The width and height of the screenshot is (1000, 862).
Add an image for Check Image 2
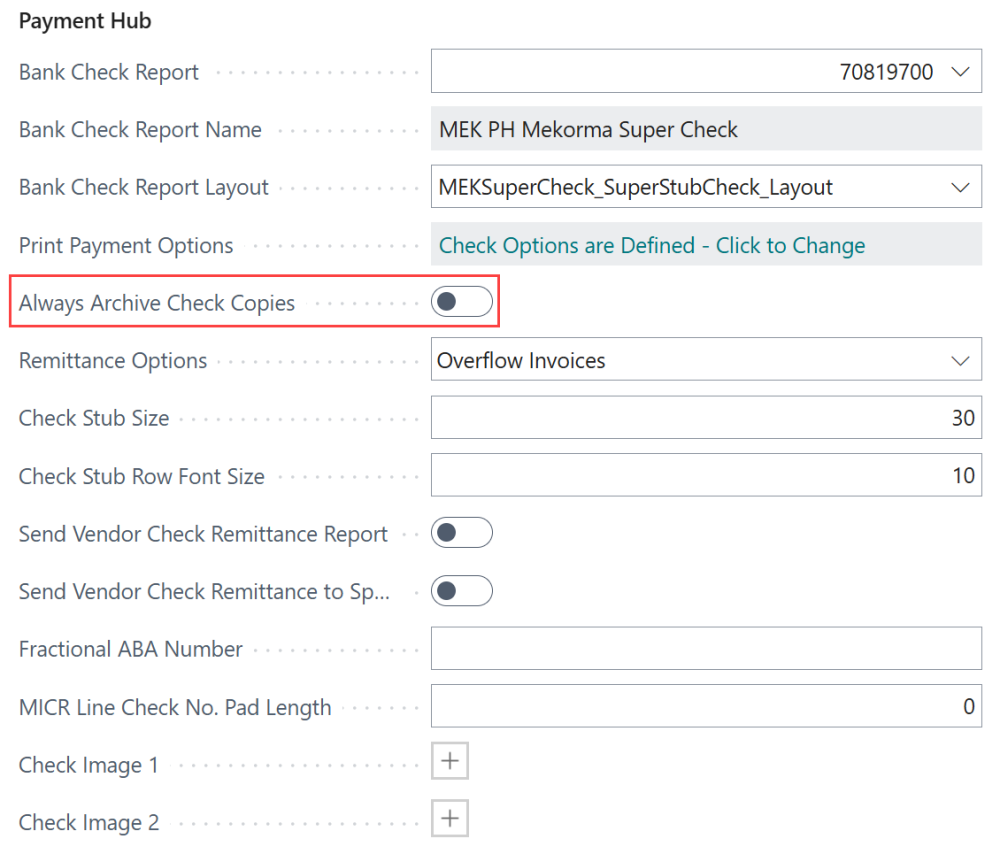(x=450, y=818)
